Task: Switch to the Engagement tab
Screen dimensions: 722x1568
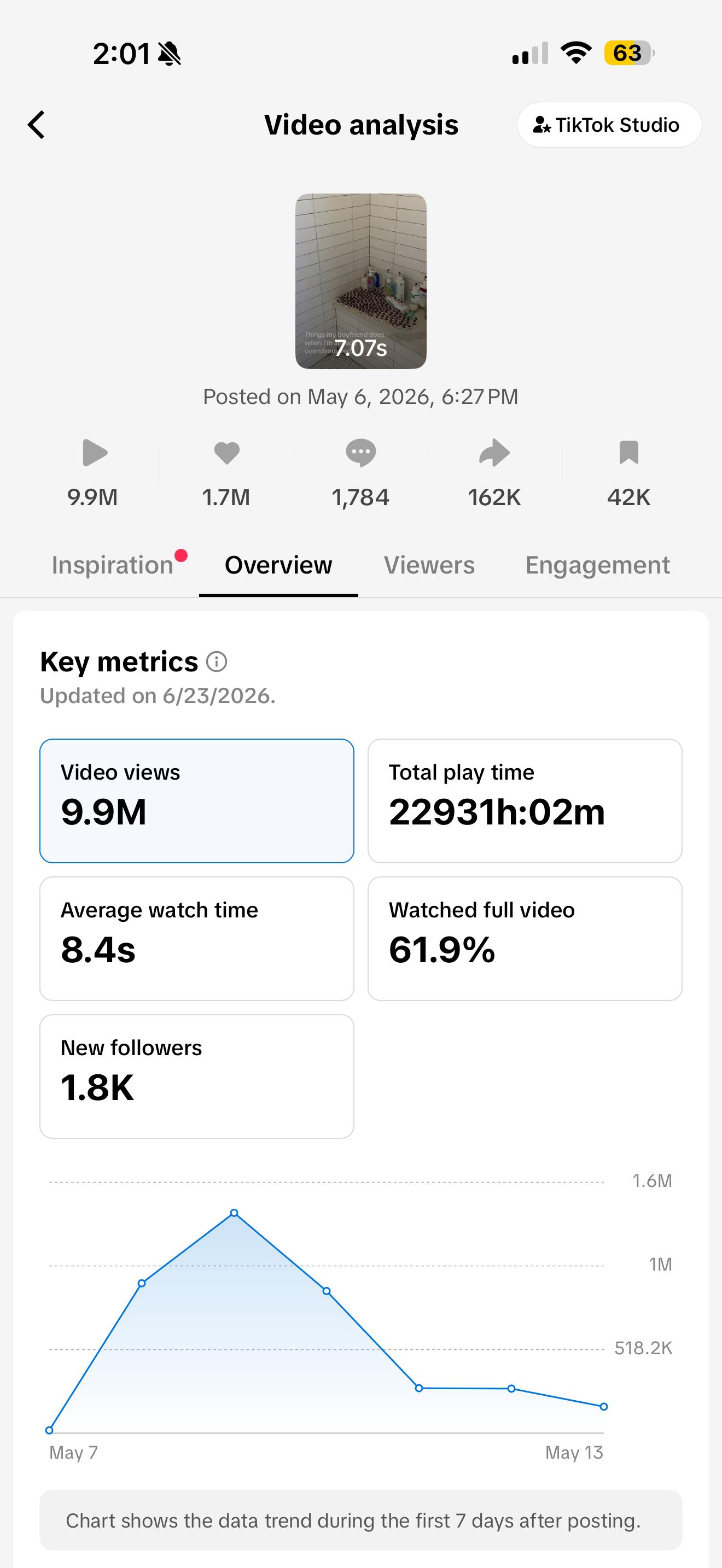Action: (598, 565)
